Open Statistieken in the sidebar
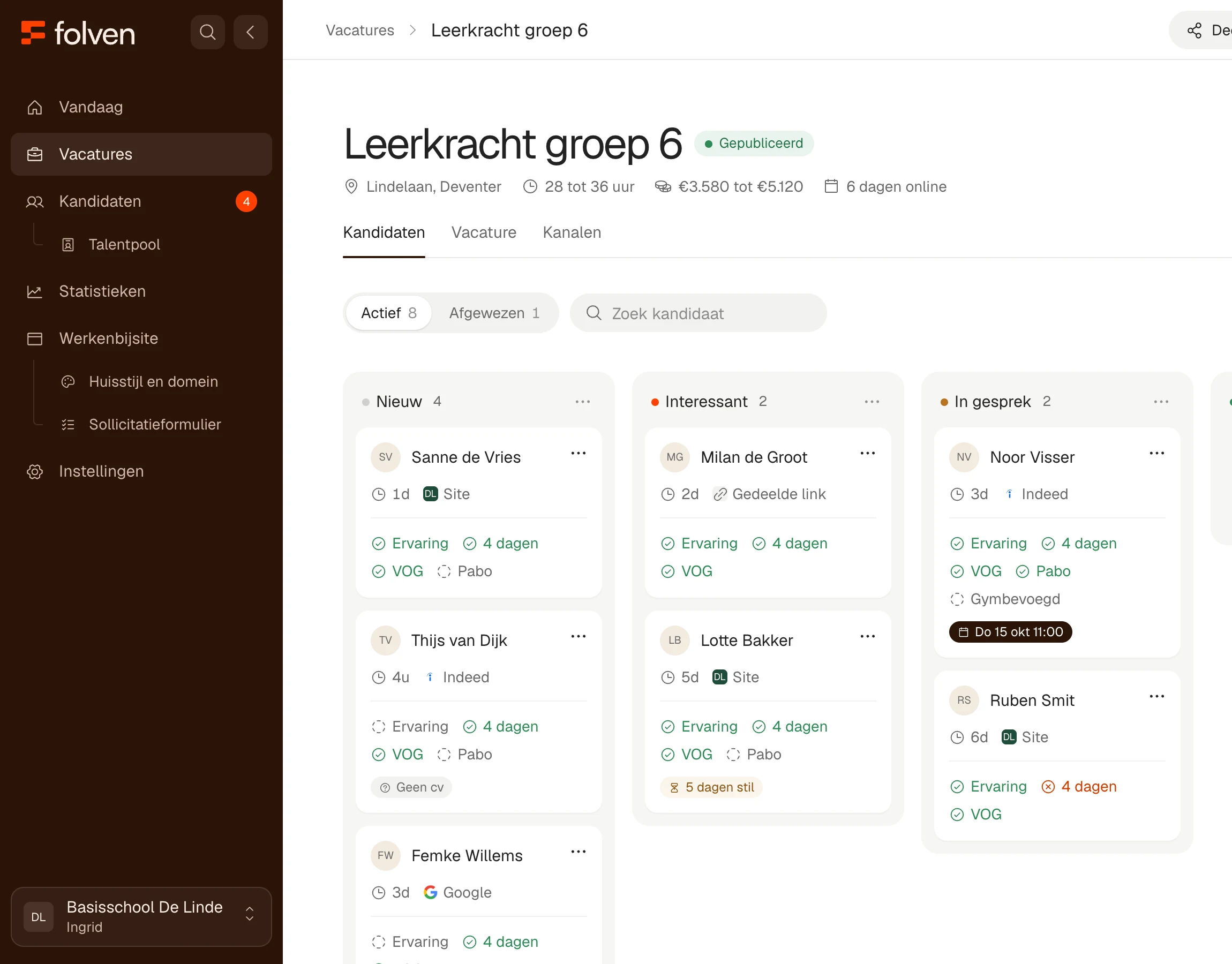Screen dimensions: 1232x964 (141, 291)
